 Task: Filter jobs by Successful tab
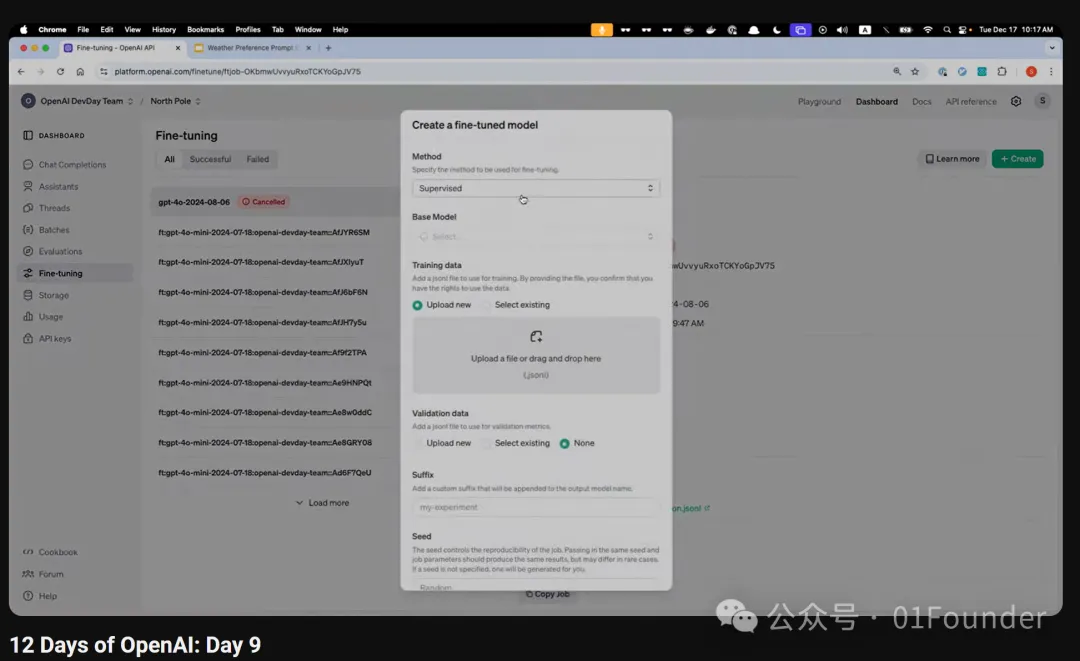pos(210,159)
